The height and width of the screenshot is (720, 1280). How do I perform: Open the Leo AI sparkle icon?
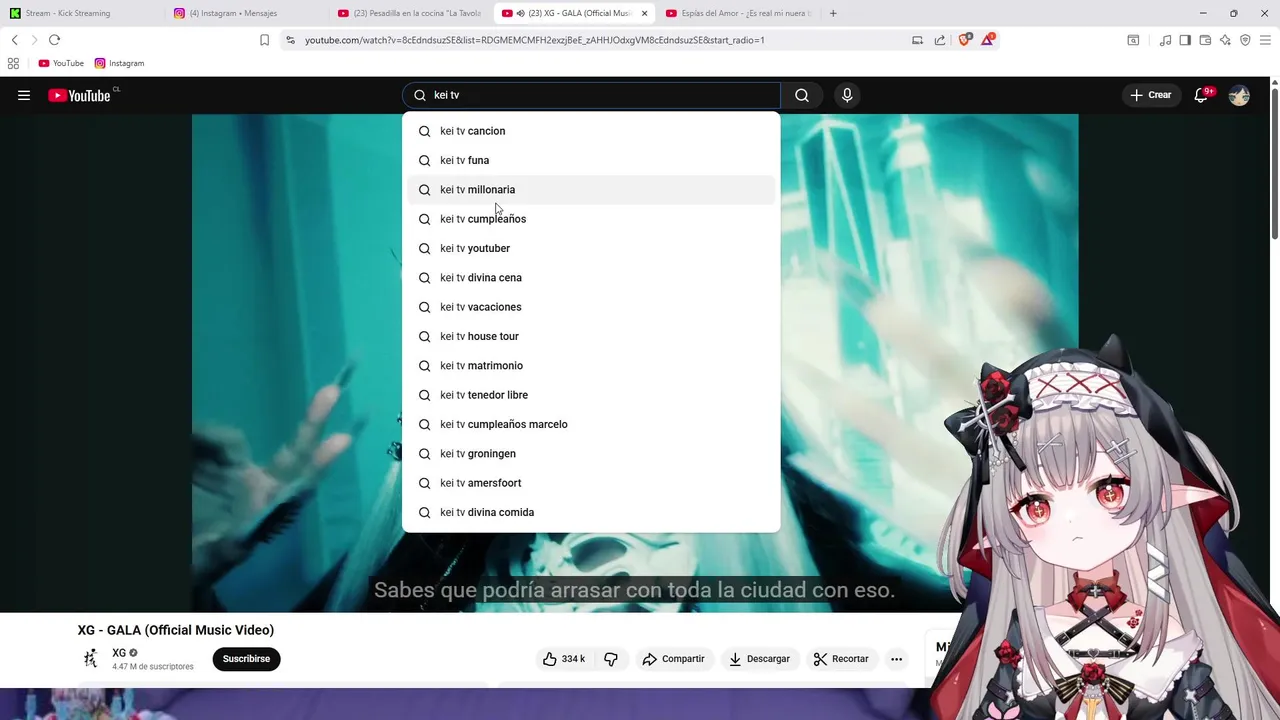click(1225, 40)
